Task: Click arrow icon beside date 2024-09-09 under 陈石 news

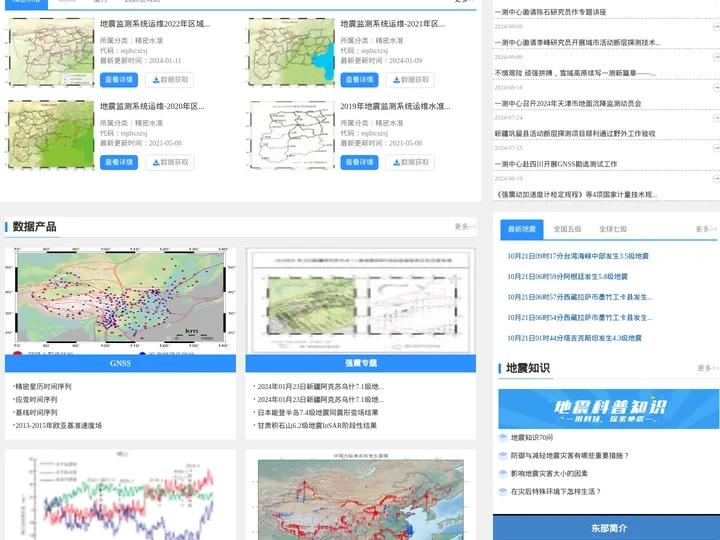Action: click(716, 27)
